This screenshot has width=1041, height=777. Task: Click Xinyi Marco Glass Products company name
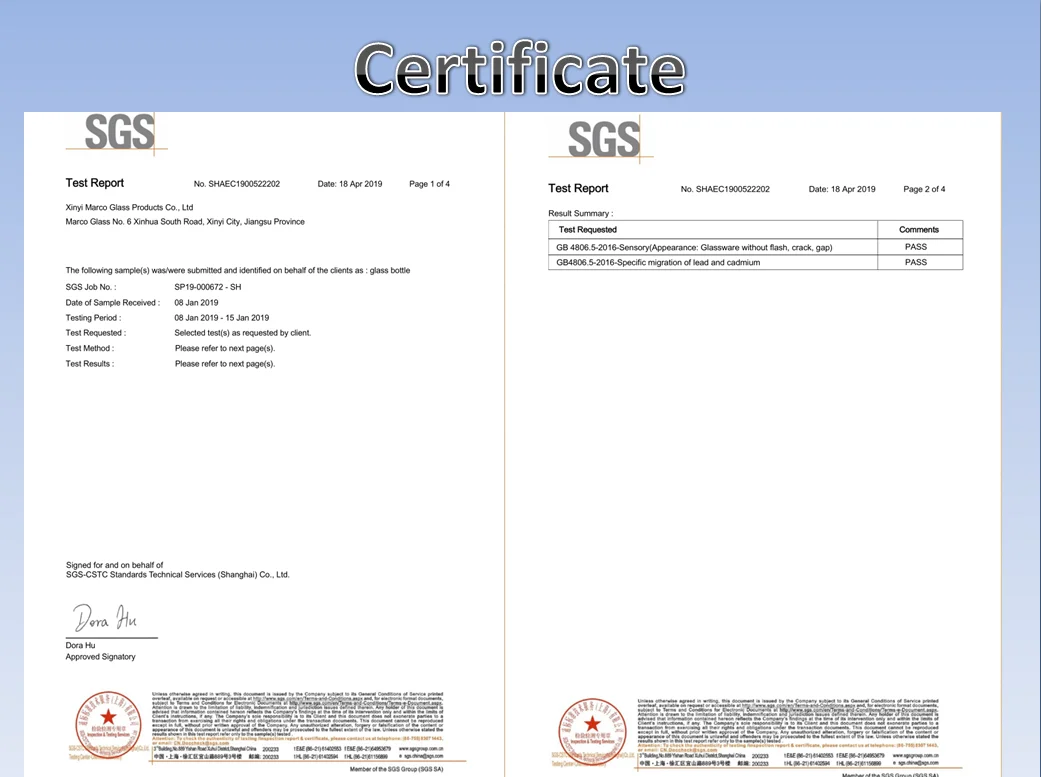tap(129, 207)
